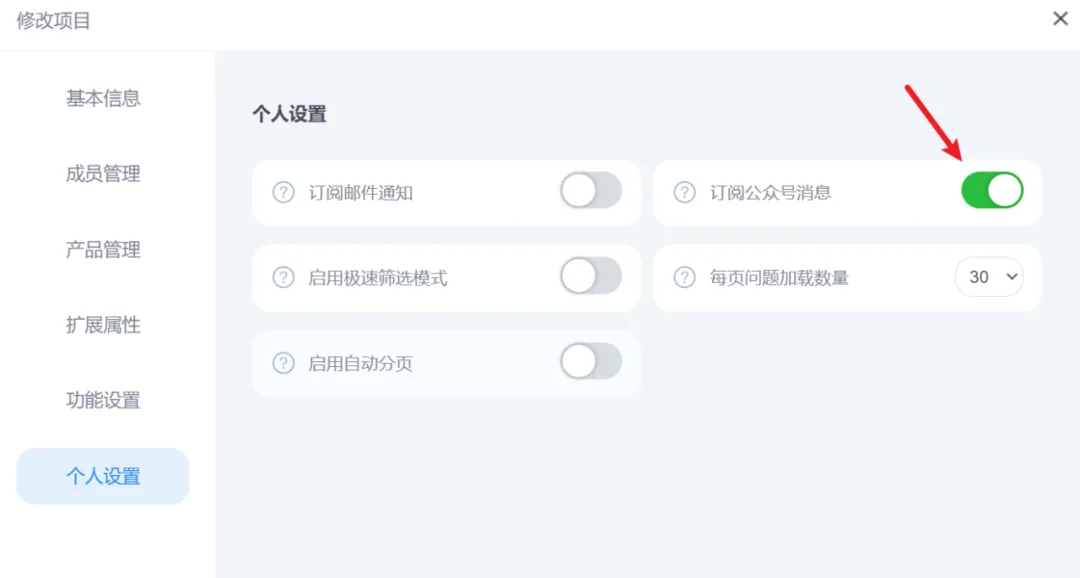Go to 产品管理 tab
The width and height of the screenshot is (1080, 578).
click(103, 250)
